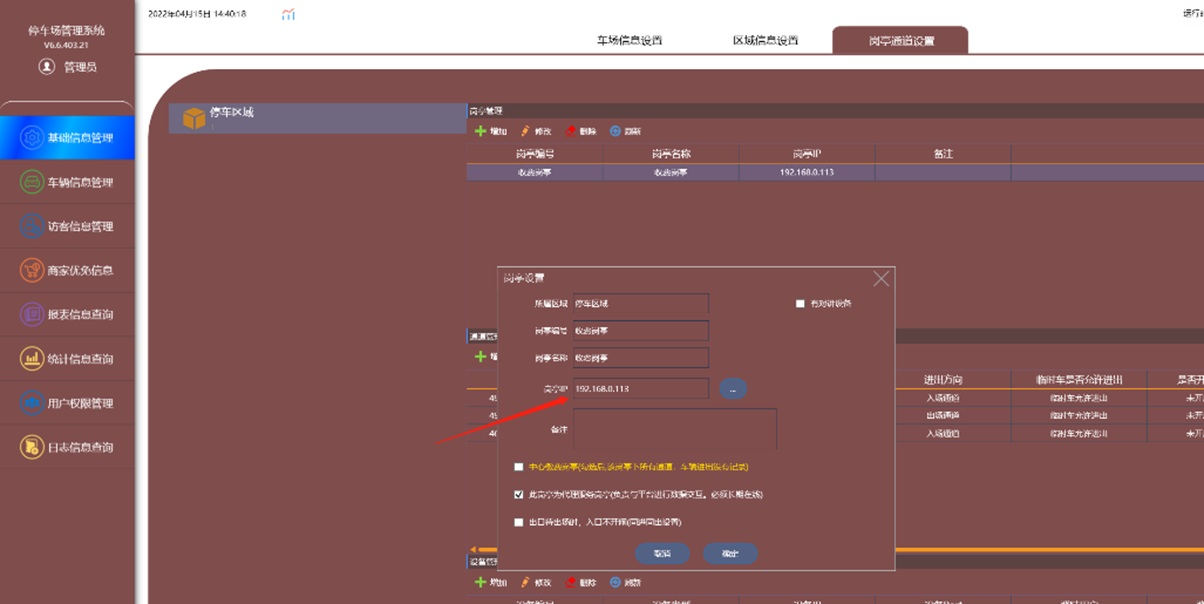The width and height of the screenshot is (1204, 604).
Task: Open 基础信息管理 in the sidebar
Action: [67, 138]
